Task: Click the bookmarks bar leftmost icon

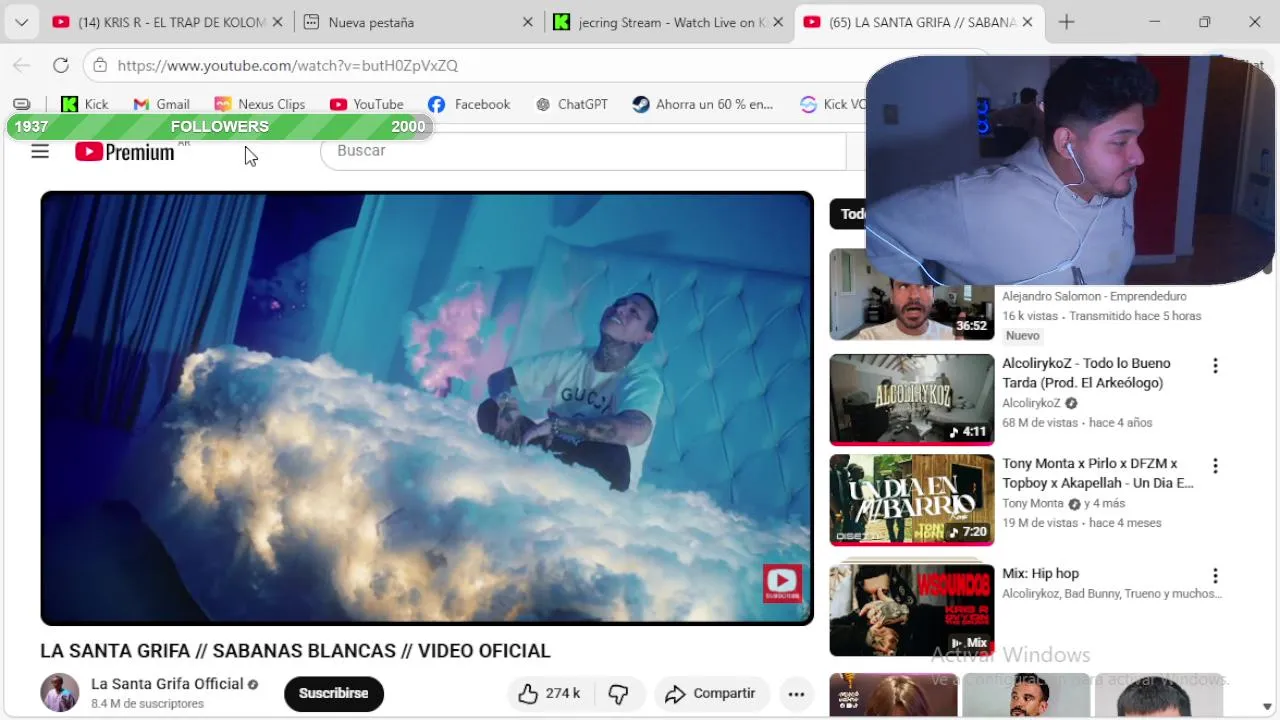Action: pos(22,104)
